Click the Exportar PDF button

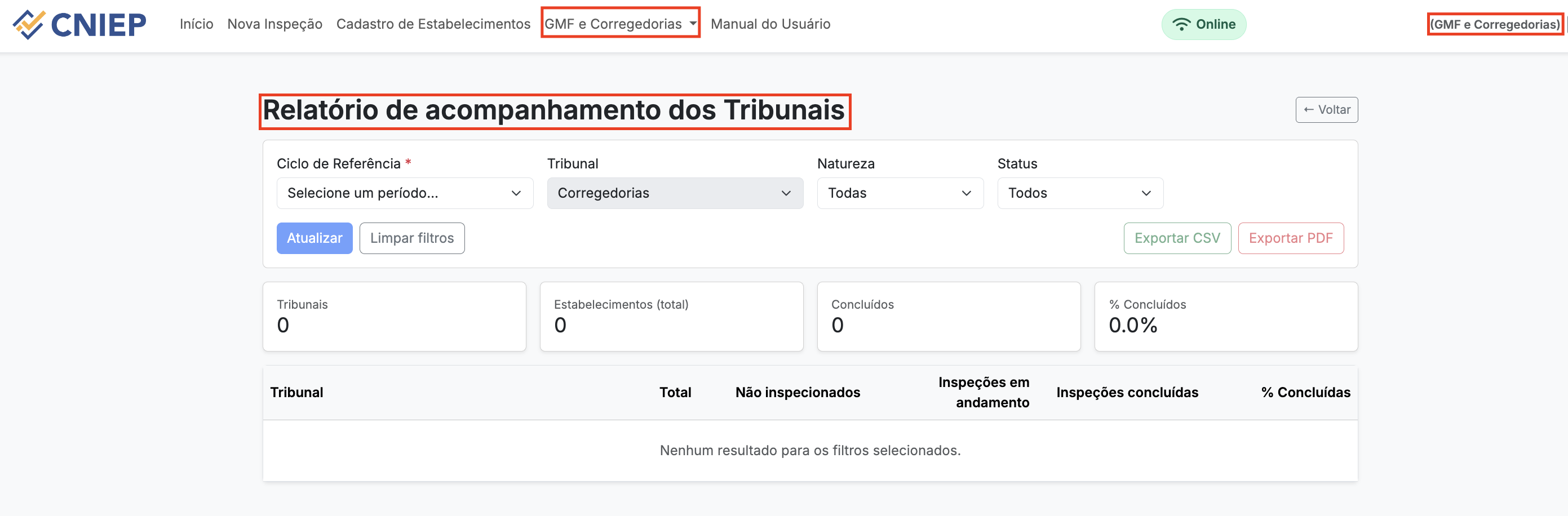pyautogui.click(x=1290, y=238)
